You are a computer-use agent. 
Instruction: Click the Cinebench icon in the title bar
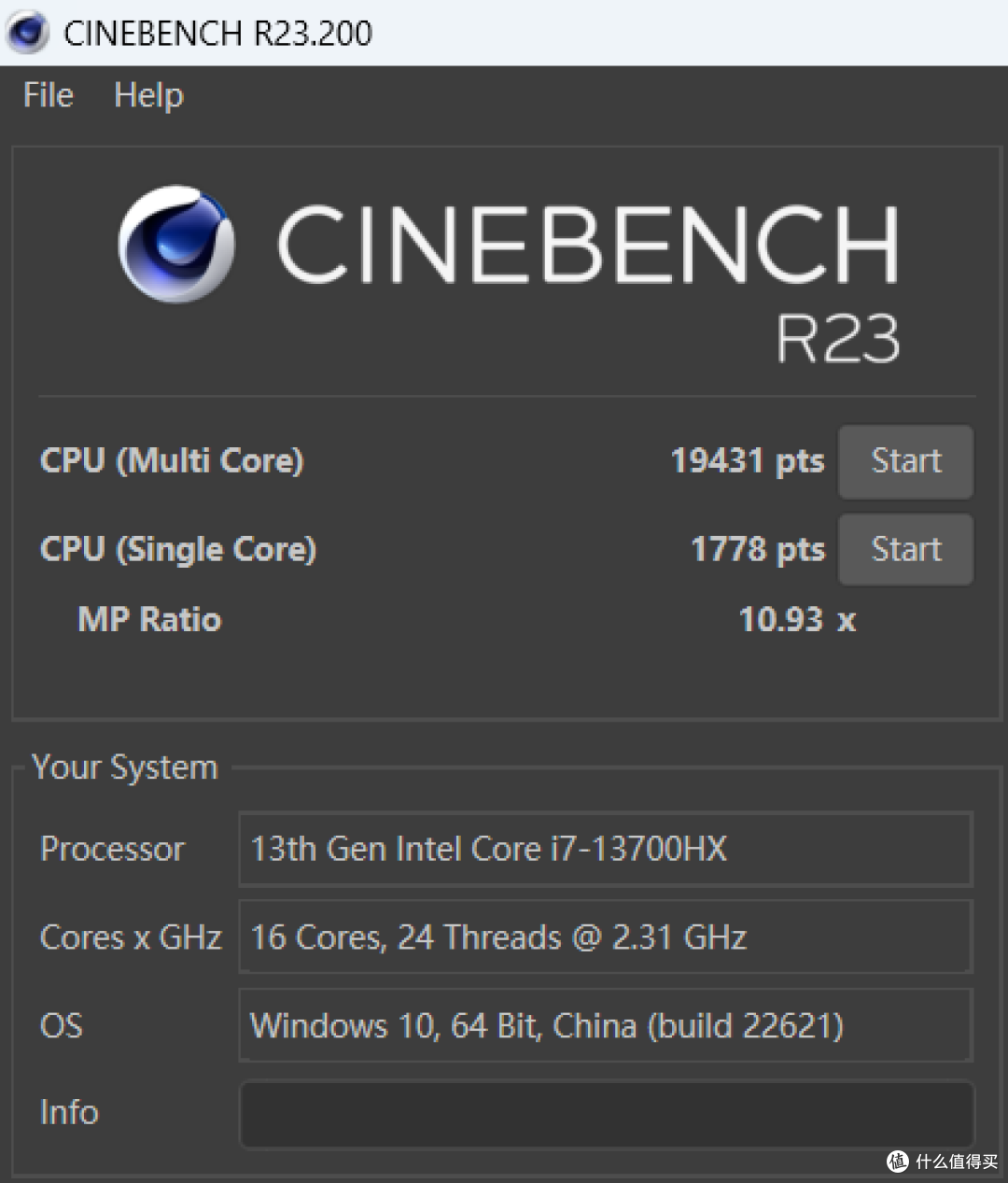click(x=27, y=33)
